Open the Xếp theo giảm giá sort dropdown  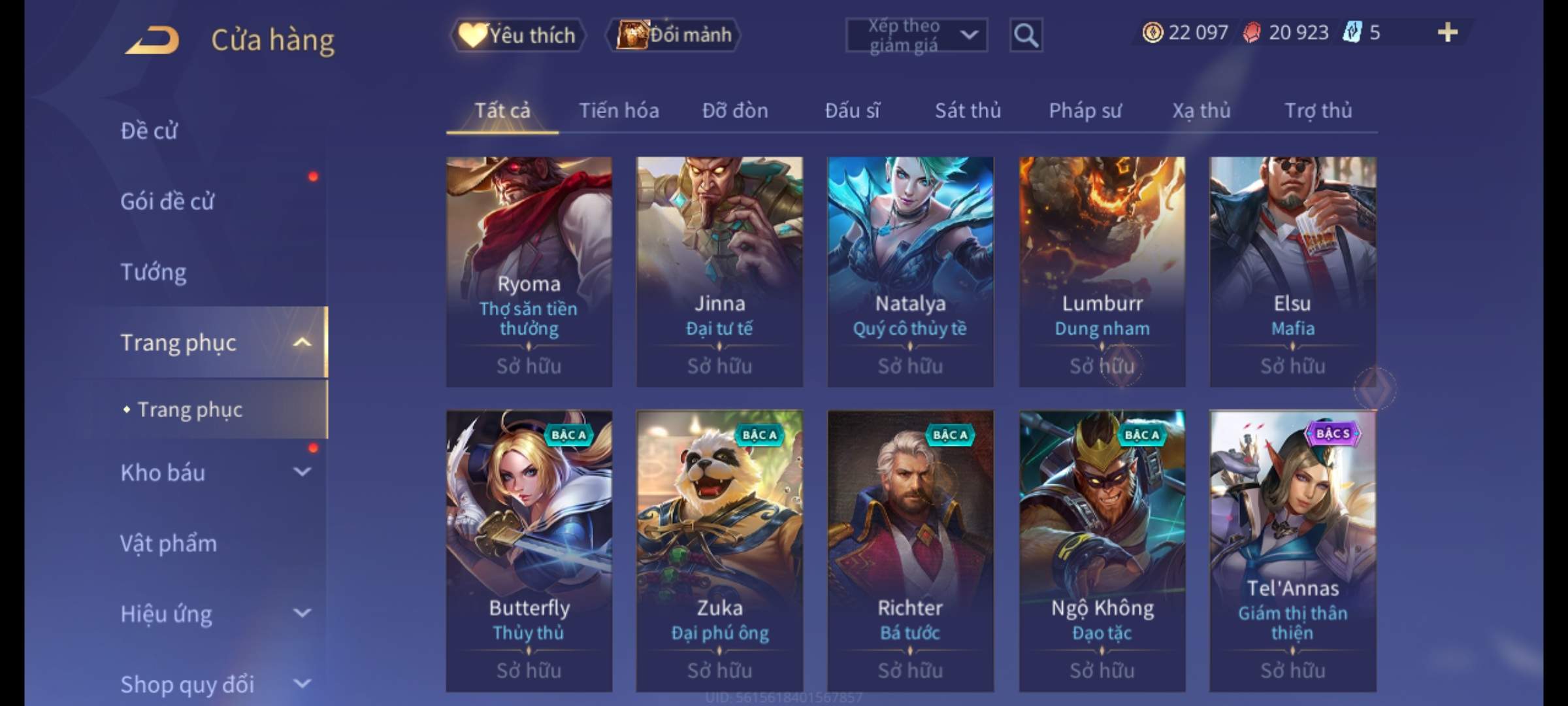pyautogui.click(x=917, y=35)
